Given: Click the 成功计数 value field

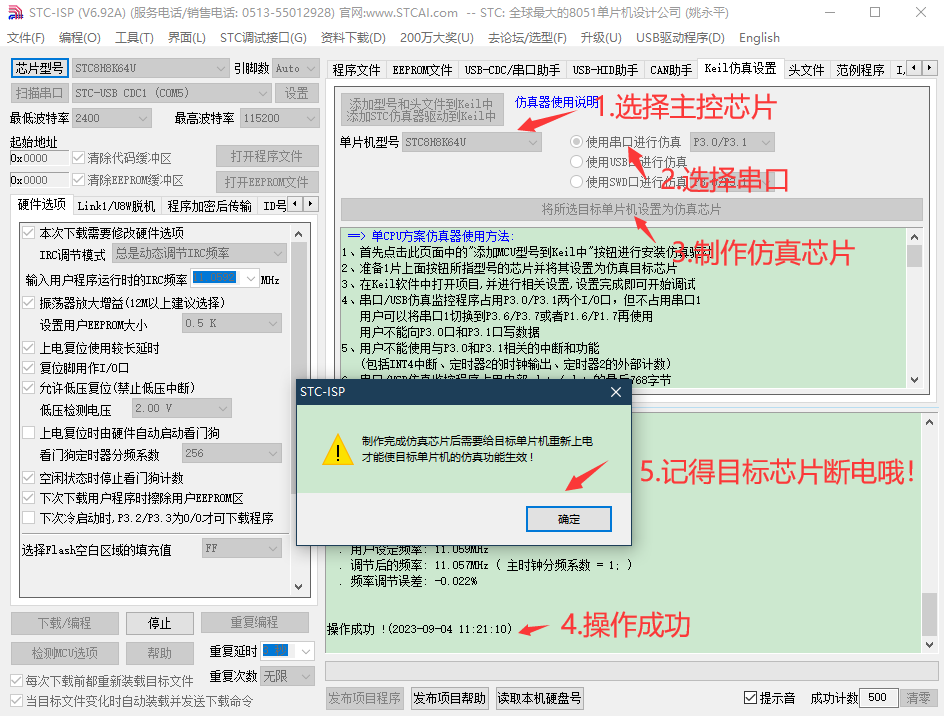Looking at the screenshot, I should pos(878,697).
